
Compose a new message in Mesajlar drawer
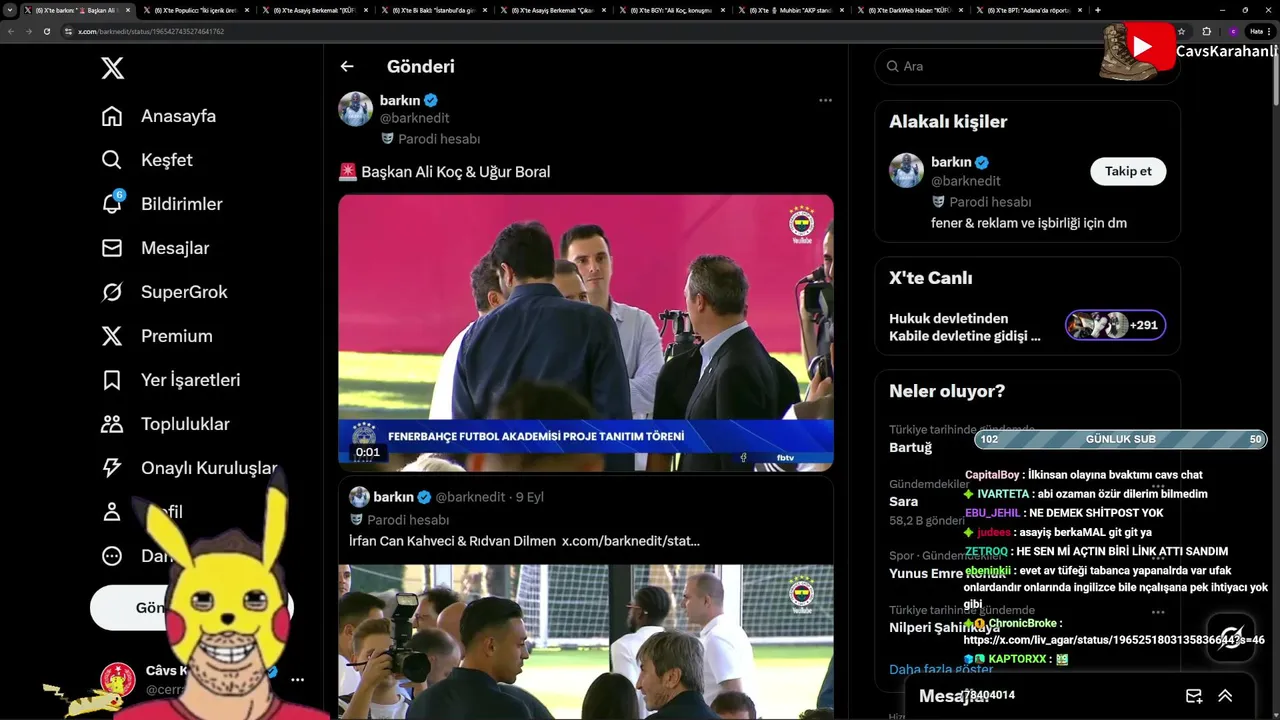pyautogui.click(x=1194, y=696)
